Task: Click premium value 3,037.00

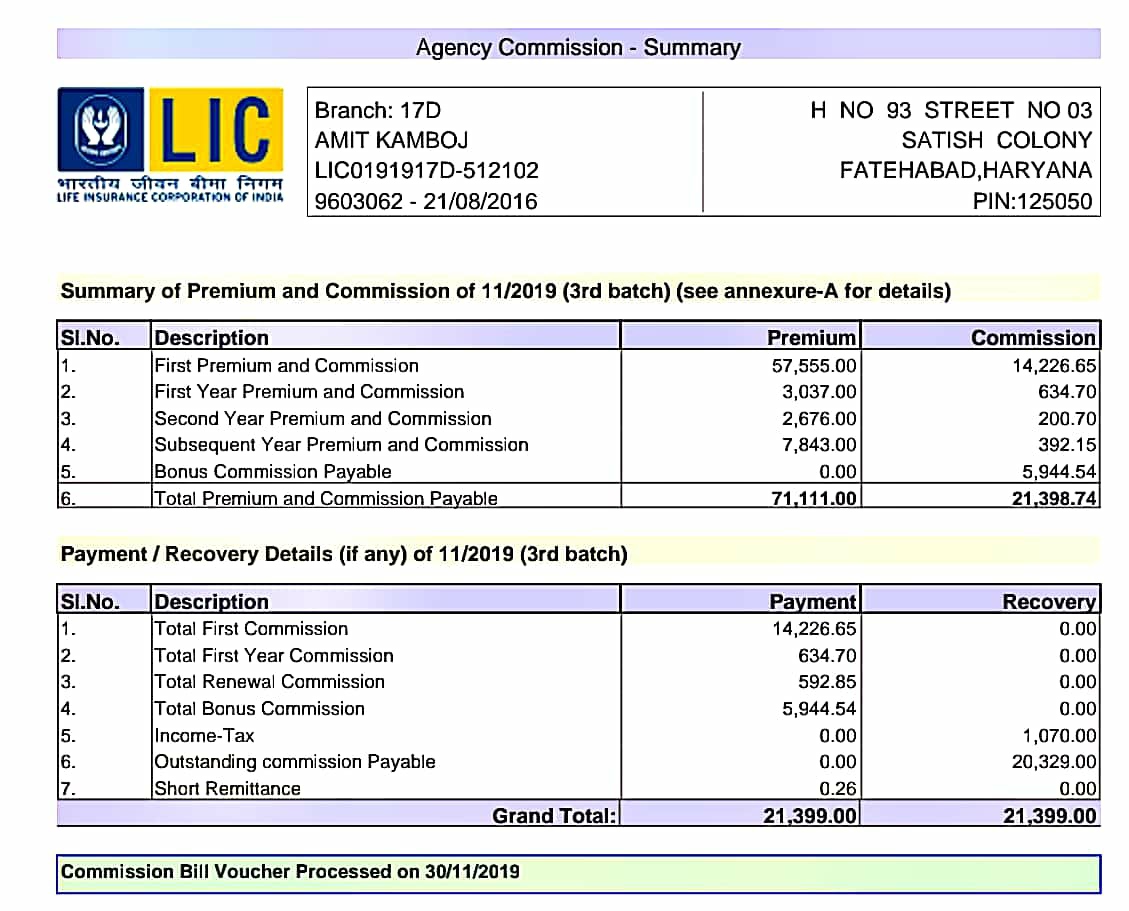Action: [819, 392]
